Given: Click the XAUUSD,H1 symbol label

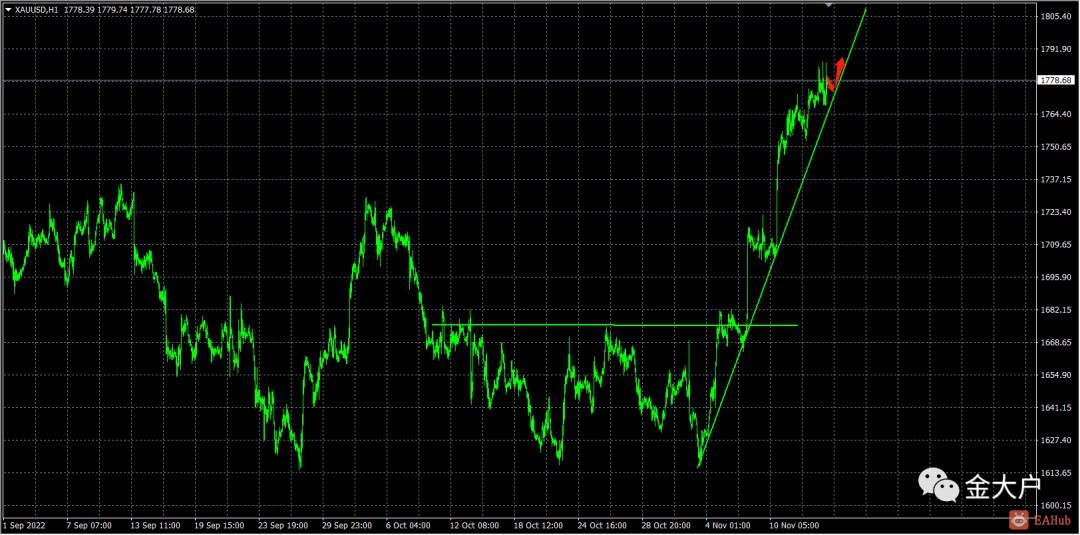Looking at the screenshot, I should tap(36, 10).
